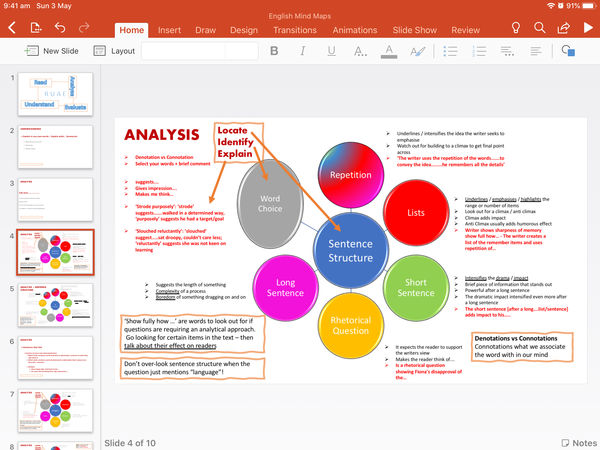Screen dimensions: 600x450
Task: Select the blue Sentence Structure circle
Action: click(351, 251)
